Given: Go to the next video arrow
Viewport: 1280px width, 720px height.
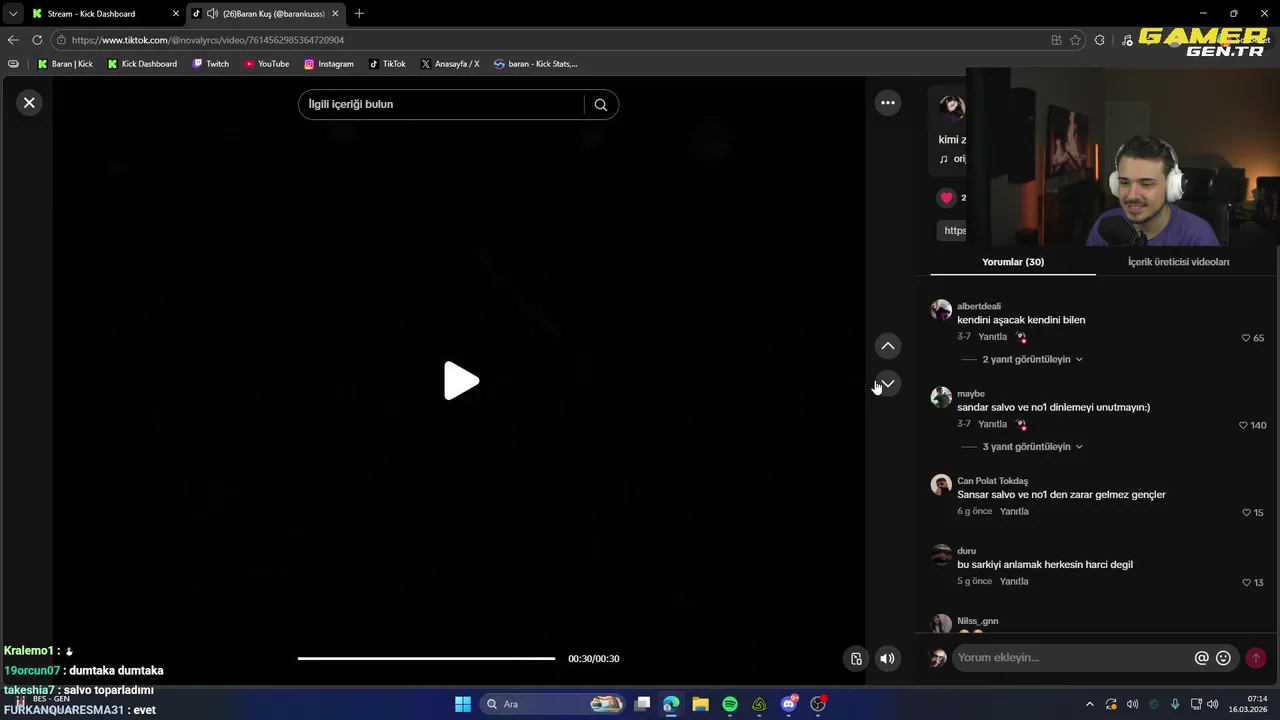Looking at the screenshot, I should click(888, 384).
